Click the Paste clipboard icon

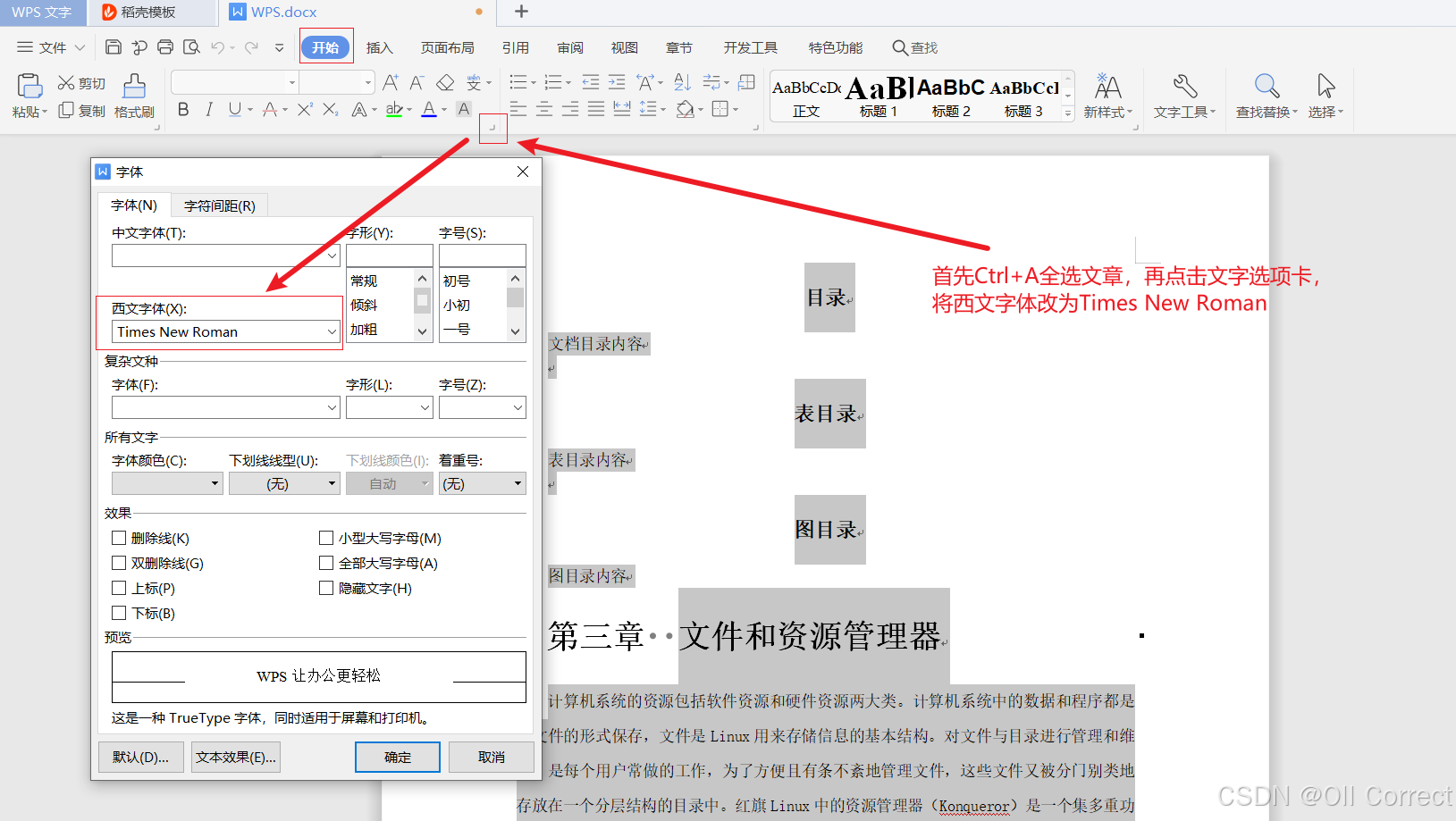(x=29, y=86)
